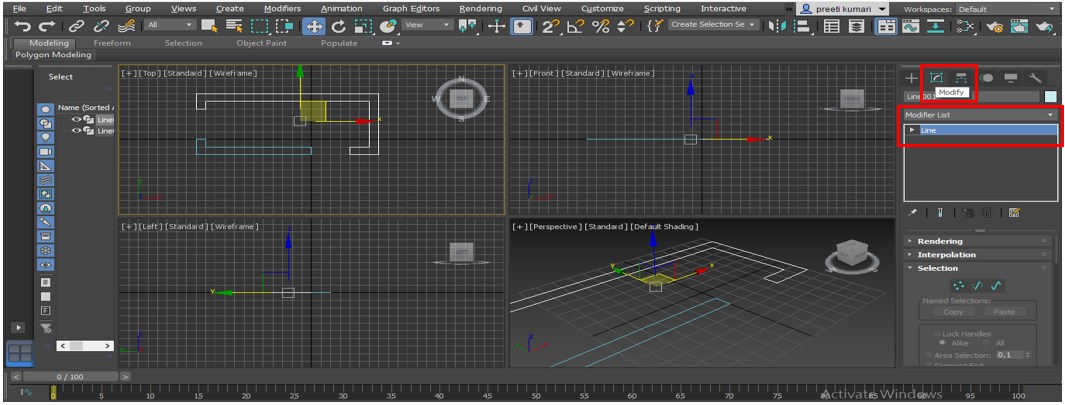Screen dimensions: 1065x405
Task: Enable the Lock Handles checkbox
Action: (936, 333)
